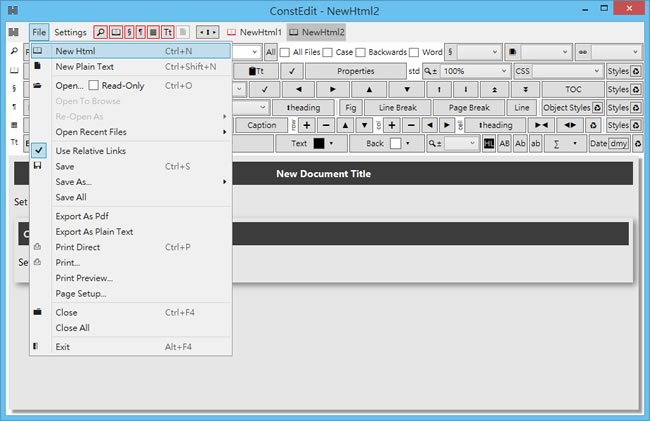The width and height of the screenshot is (650, 421).
Task: Select New Plain Text menu item
Action: click(x=131, y=67)
